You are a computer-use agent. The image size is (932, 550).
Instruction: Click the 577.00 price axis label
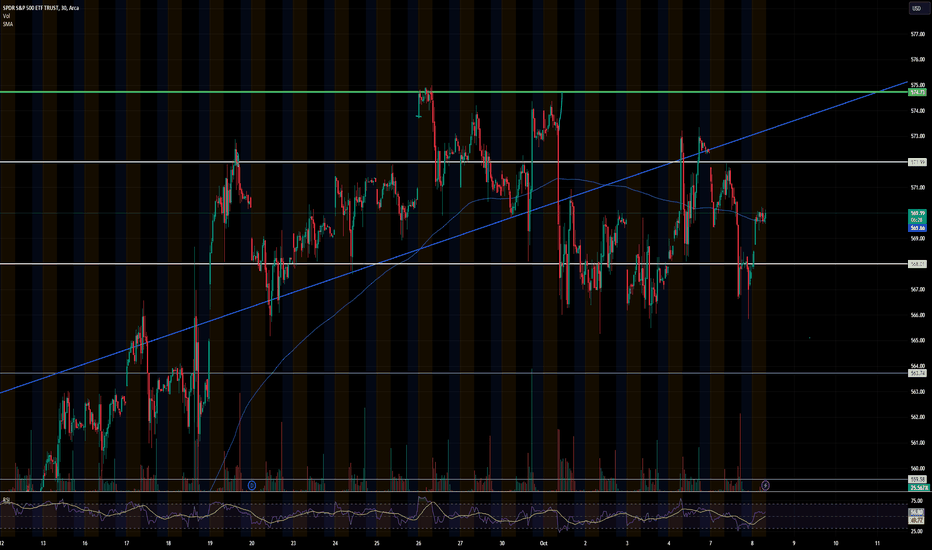point(917,34)
